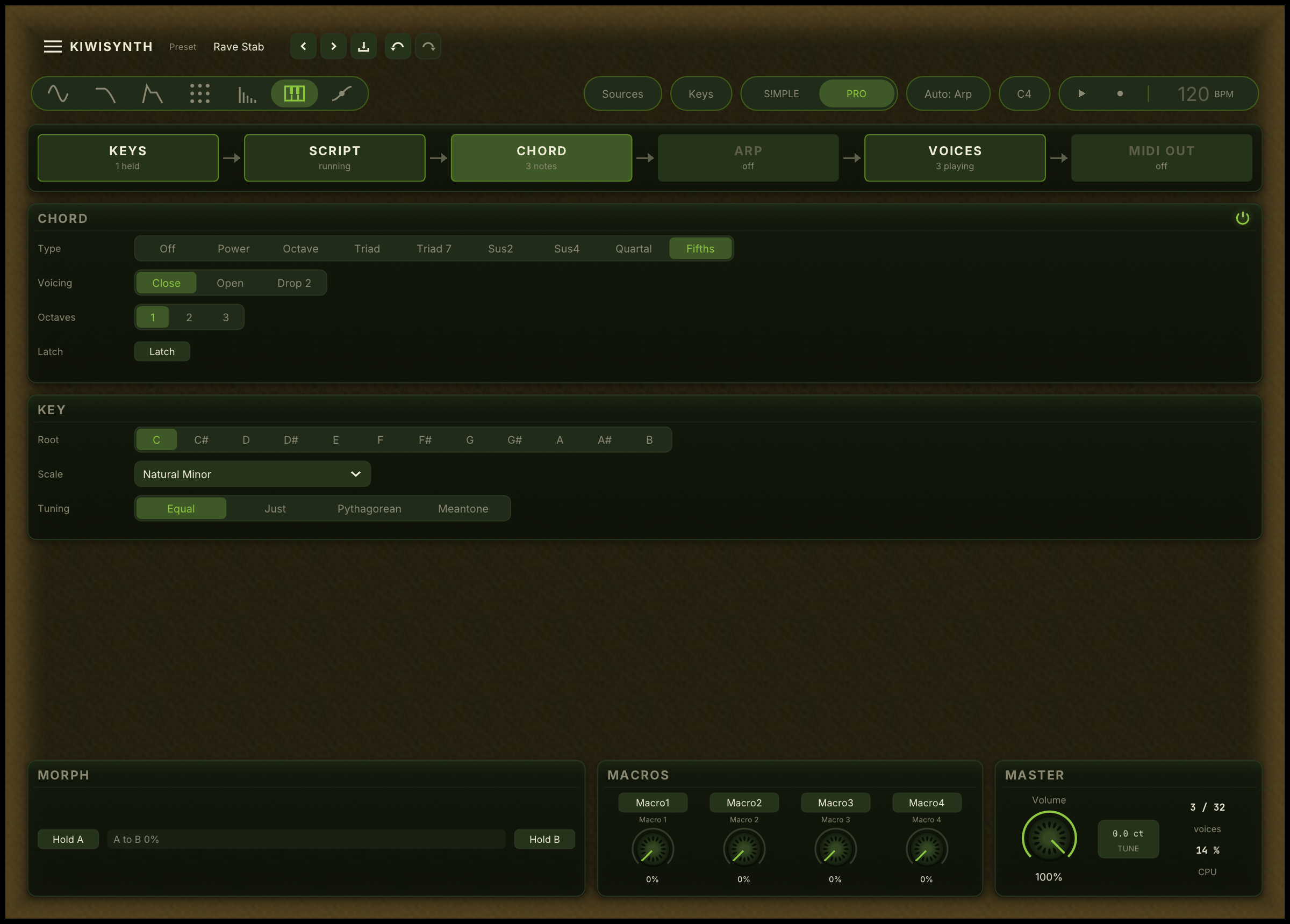The height and width of the screenshot is (924, 1290).
Task: Set chord octaves to 2
Action: point(189,317)
